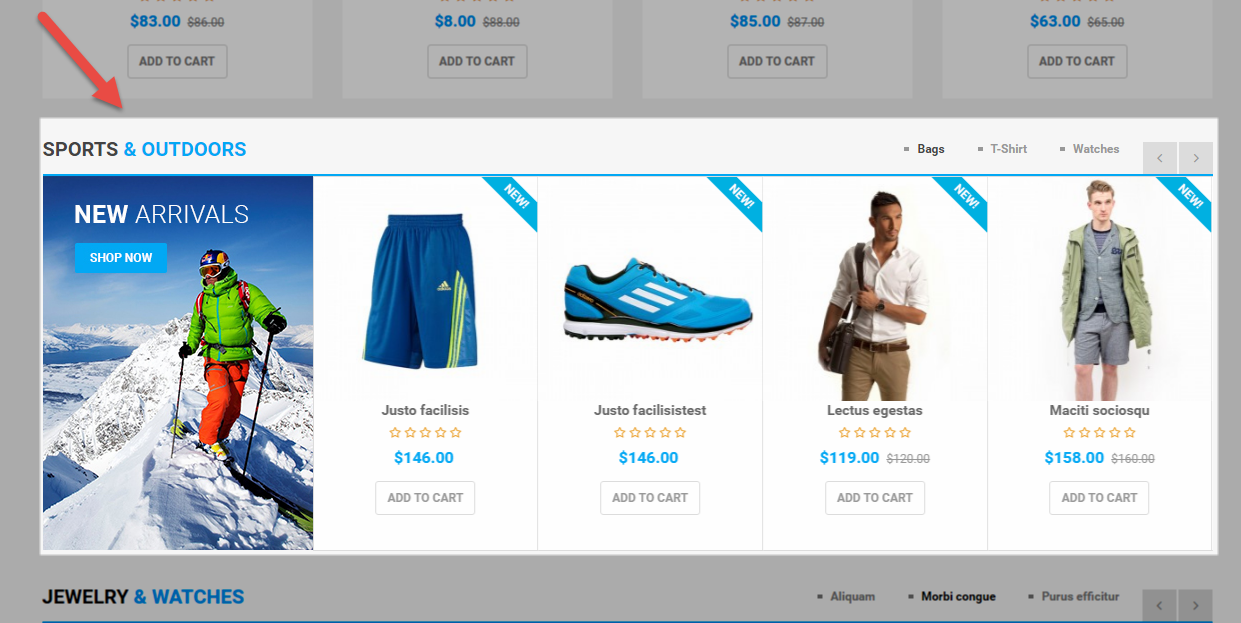This screenshot has width=1241, height=623.
Task: Click star rating under Lectus egestas
Action: (875, 433)
